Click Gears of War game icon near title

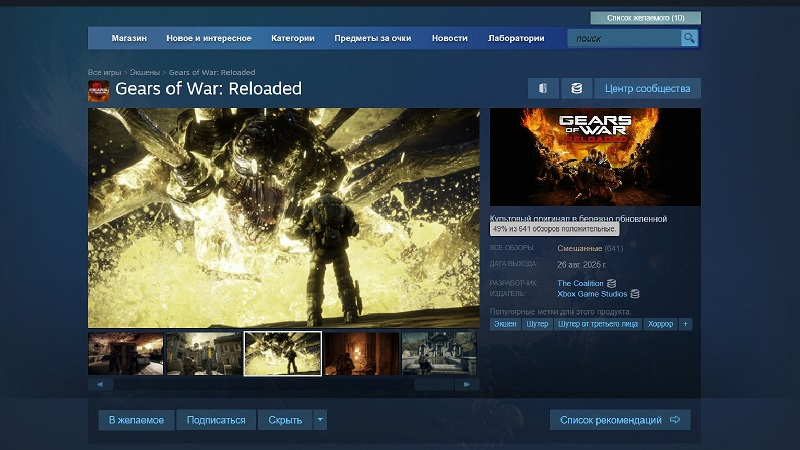pos(99,90)
